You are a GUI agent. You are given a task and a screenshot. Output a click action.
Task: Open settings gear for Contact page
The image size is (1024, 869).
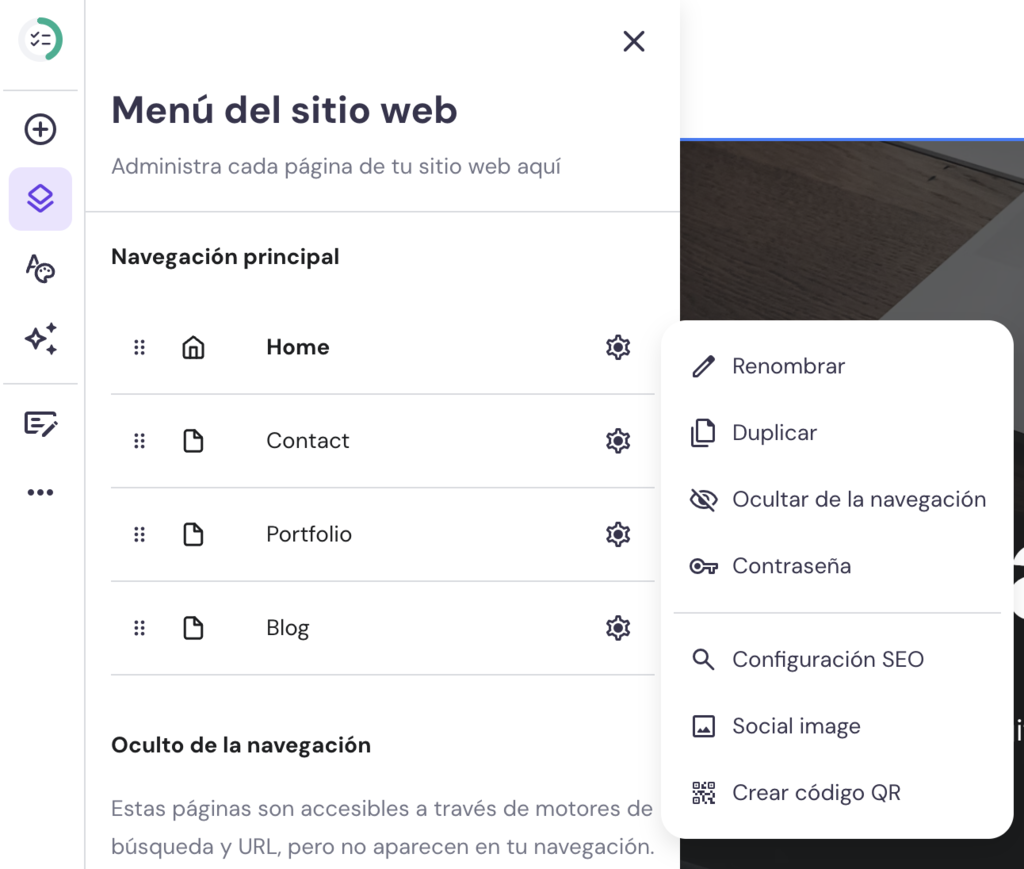click(x=618, y=440)
